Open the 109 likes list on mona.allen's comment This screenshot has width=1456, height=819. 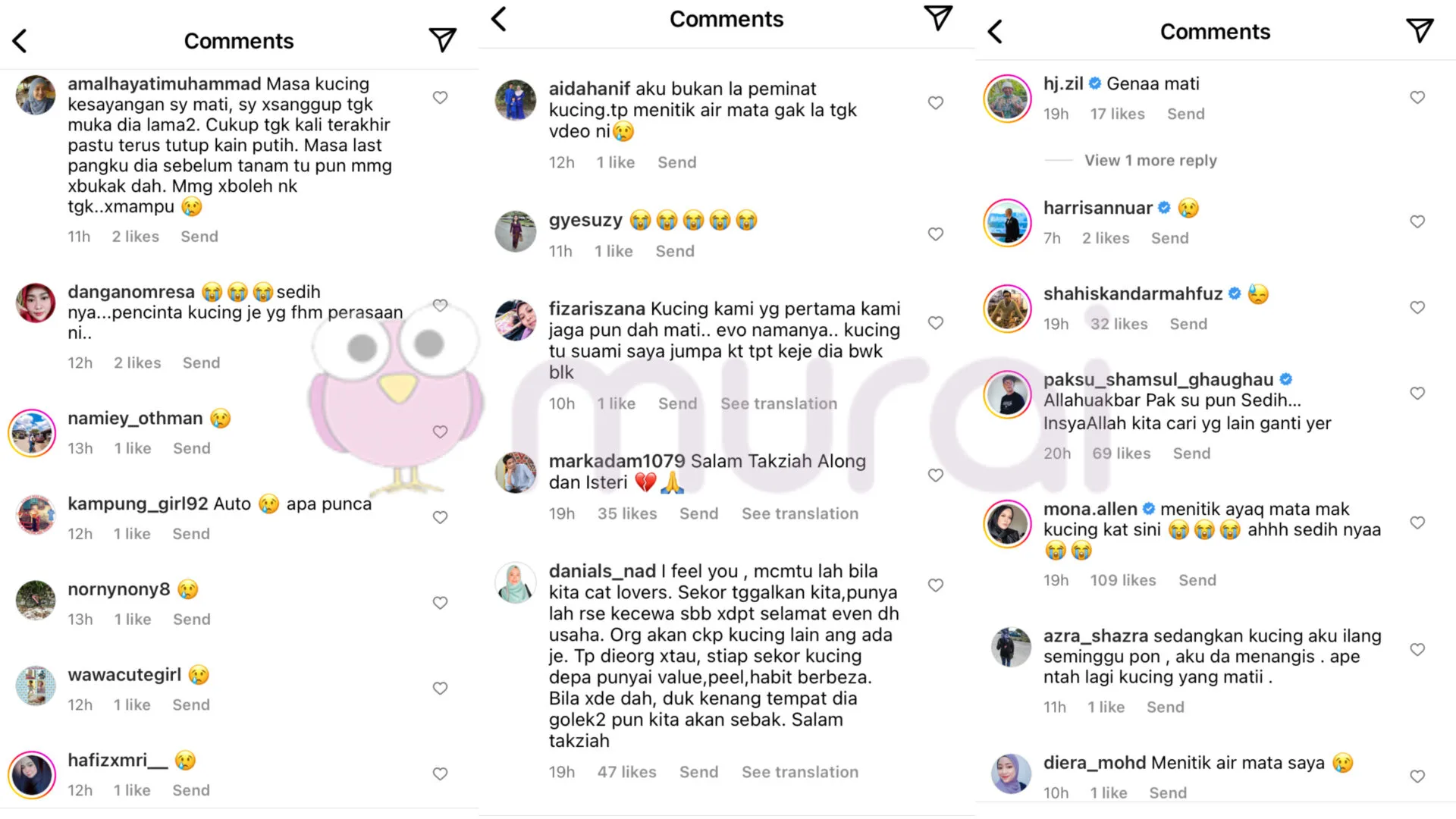[1123, 580]
